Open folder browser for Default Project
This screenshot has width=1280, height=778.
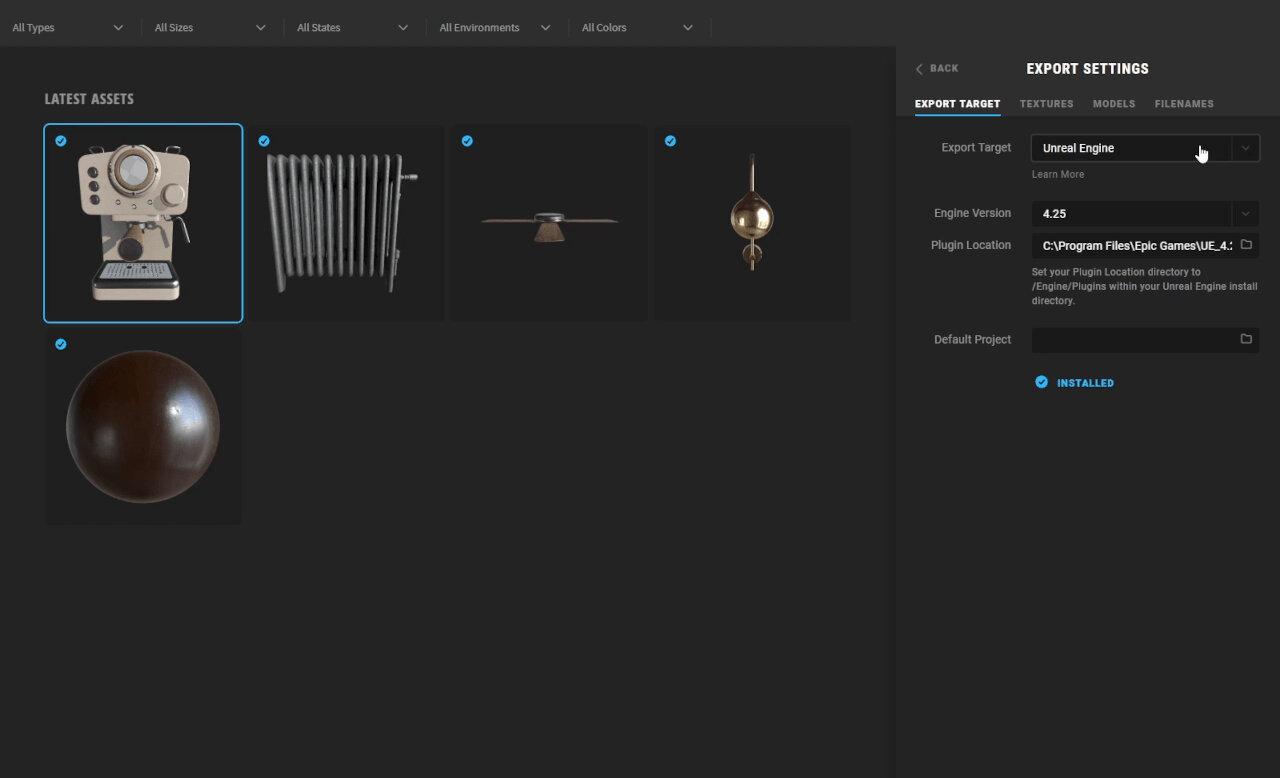tap(1246, 339)
